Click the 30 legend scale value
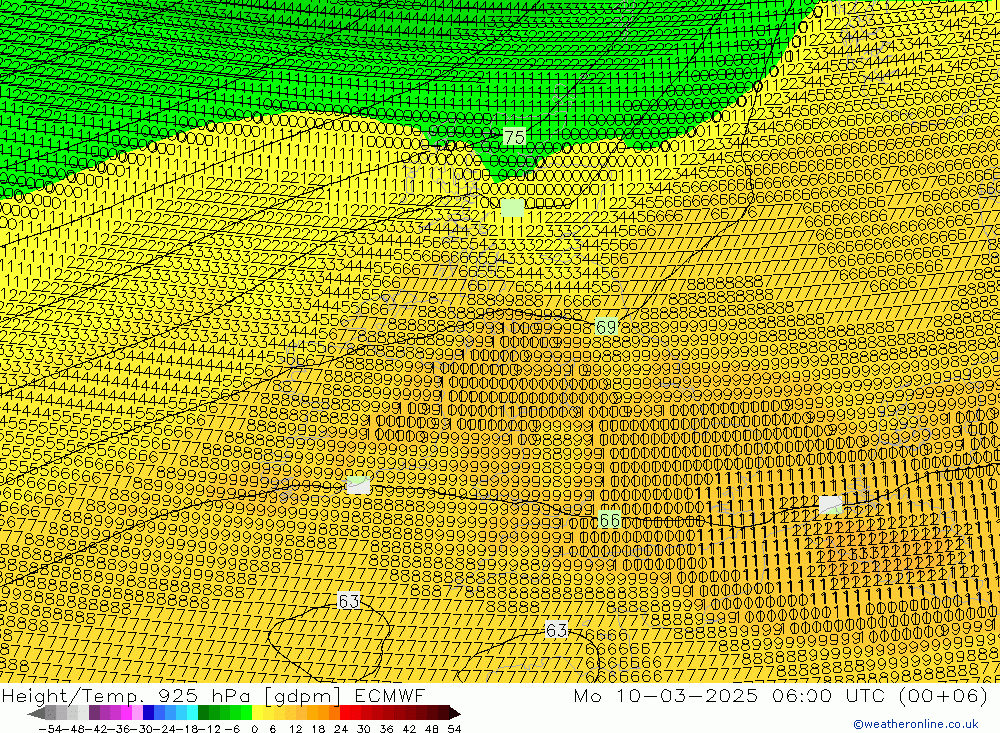 (x=364, y=729)
